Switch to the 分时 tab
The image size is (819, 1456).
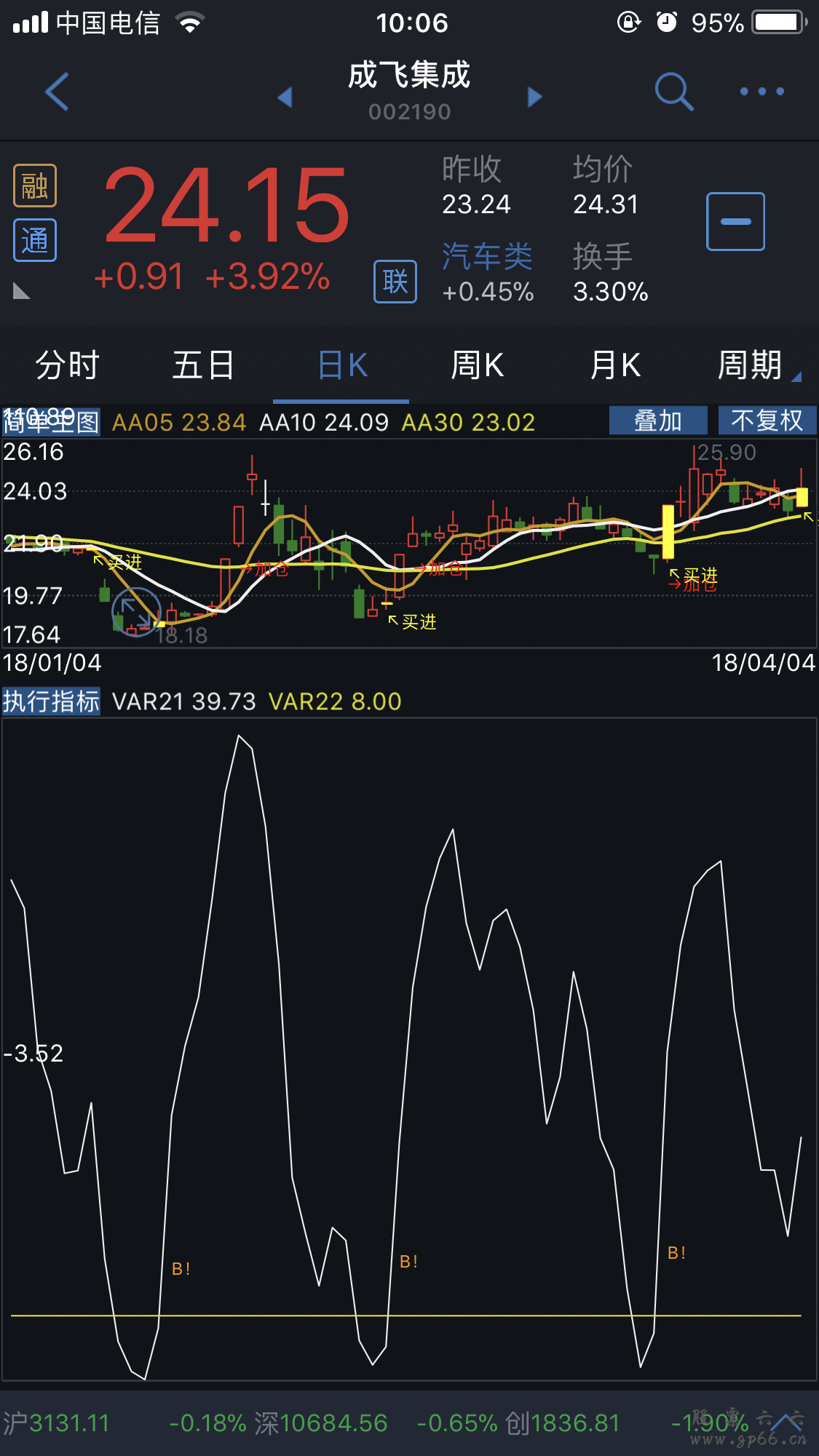[x=68, y=365]
